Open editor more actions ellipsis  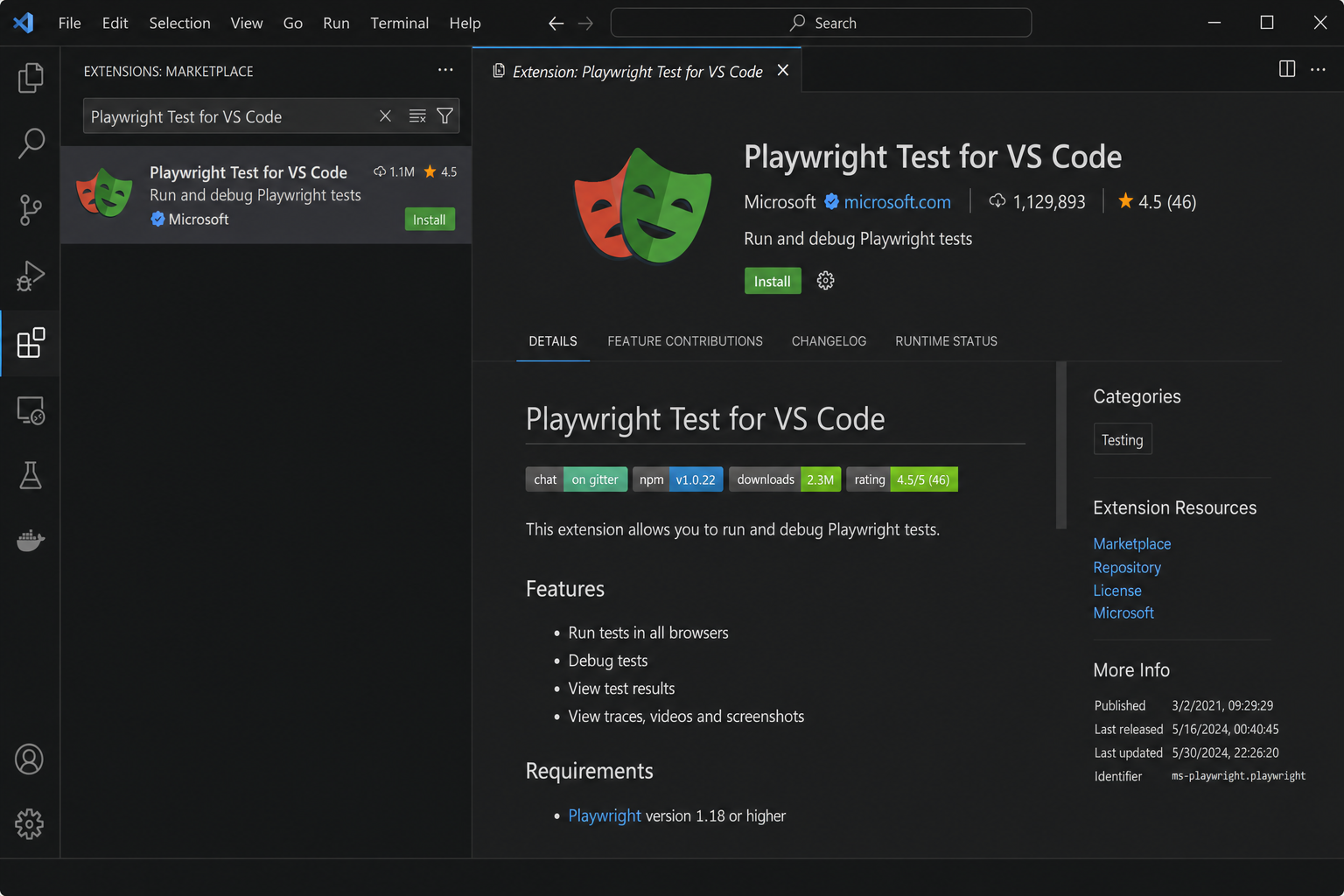pyautogui.click(x=1318, y=69)
